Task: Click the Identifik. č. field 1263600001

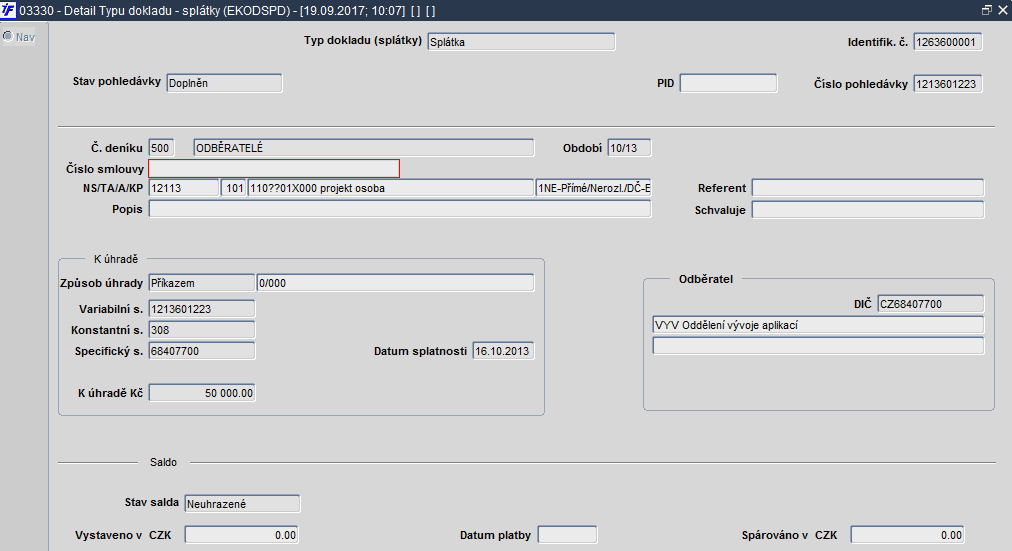Action: [947, 42]
